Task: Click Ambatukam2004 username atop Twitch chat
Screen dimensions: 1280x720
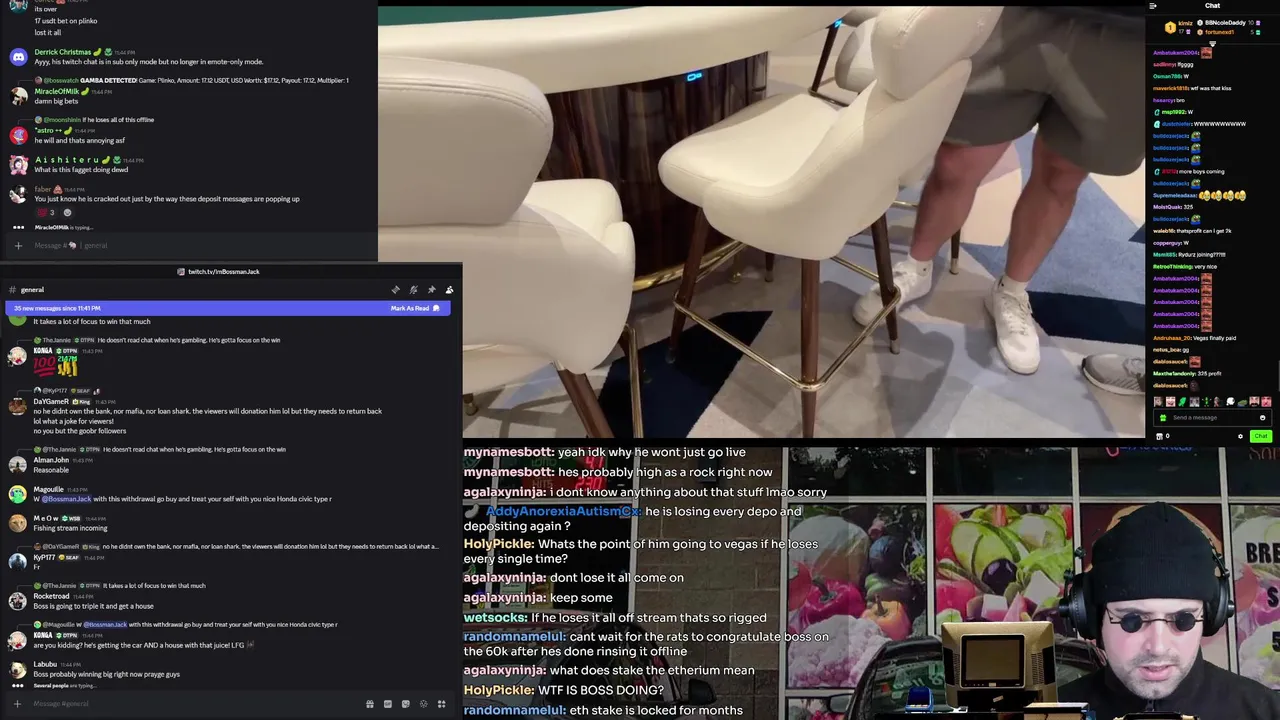Action: click(x=1176, y=52)
